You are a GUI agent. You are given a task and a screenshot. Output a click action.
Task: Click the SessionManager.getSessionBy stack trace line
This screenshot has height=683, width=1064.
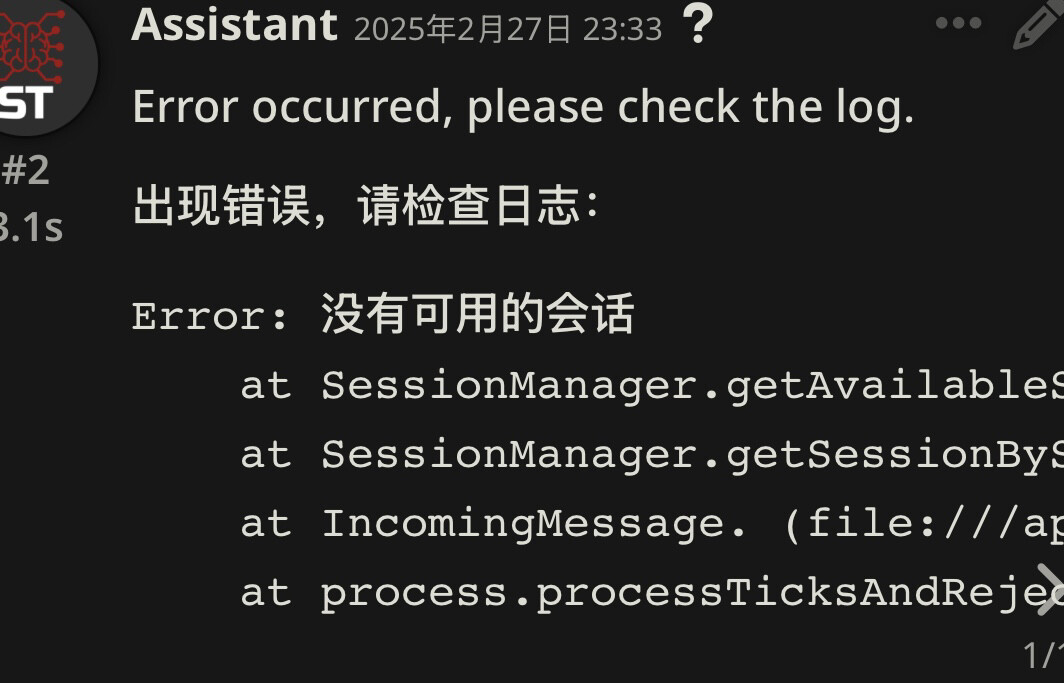point(650,455)
